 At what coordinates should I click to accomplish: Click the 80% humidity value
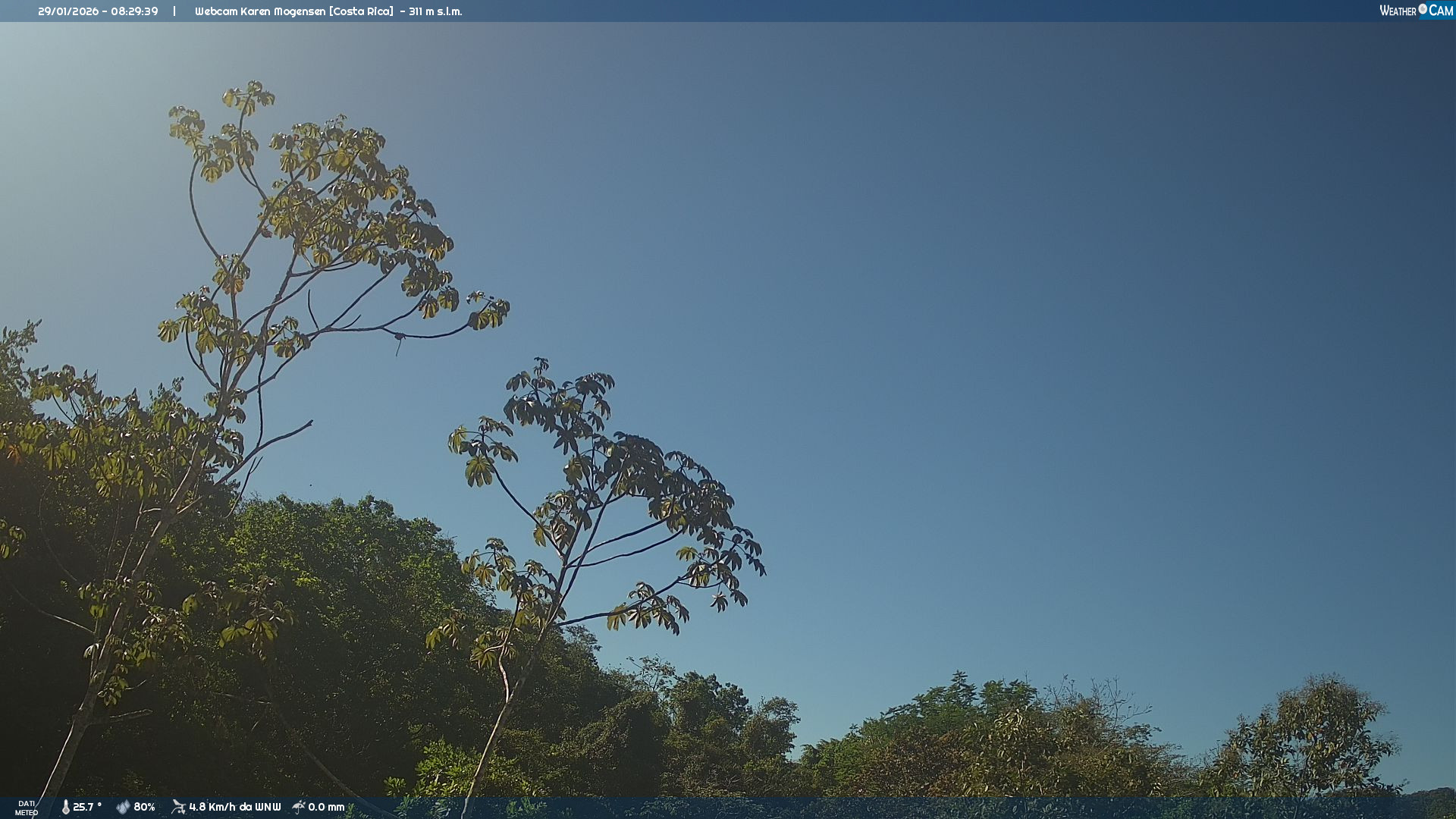(144, 807)
